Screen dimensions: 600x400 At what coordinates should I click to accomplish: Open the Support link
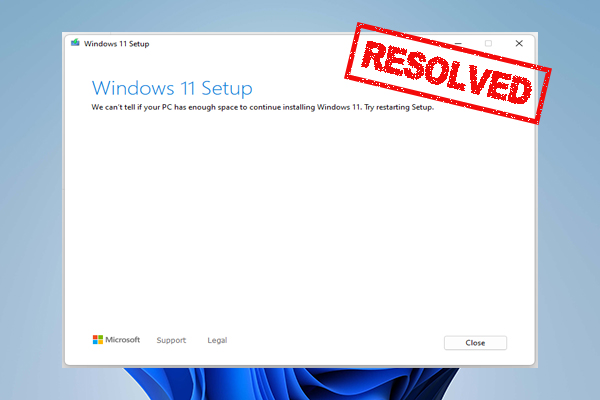(x=171, y=340)
